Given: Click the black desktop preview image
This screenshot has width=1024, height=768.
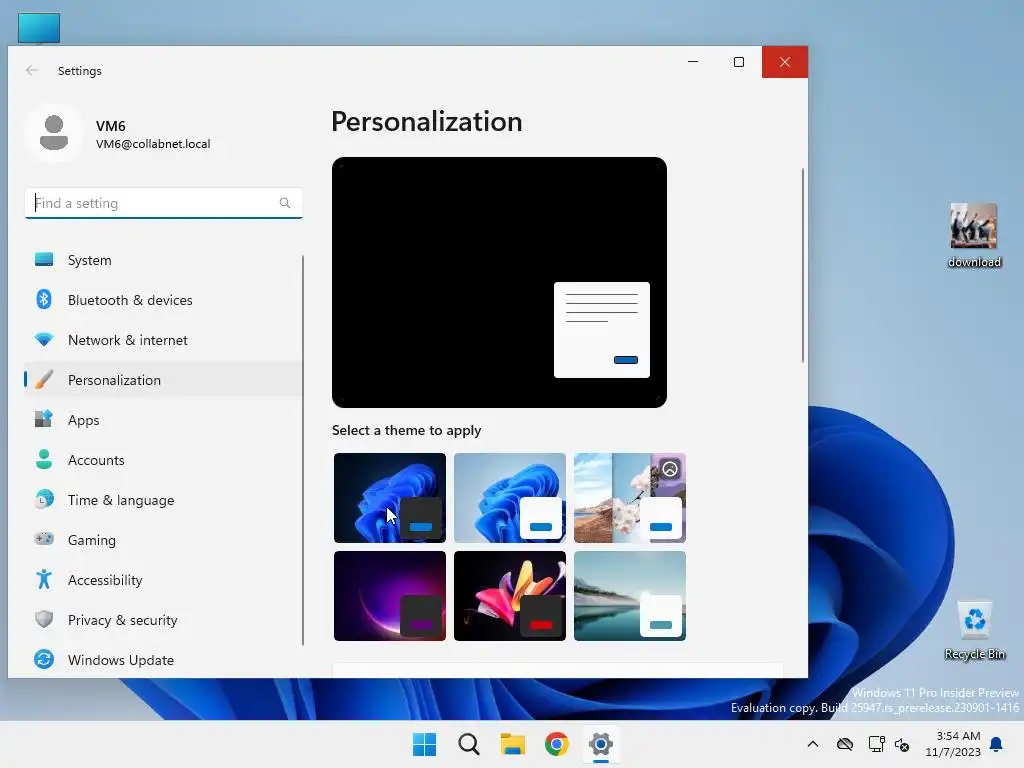Looking at the screenshot, I should coord(499,282).
